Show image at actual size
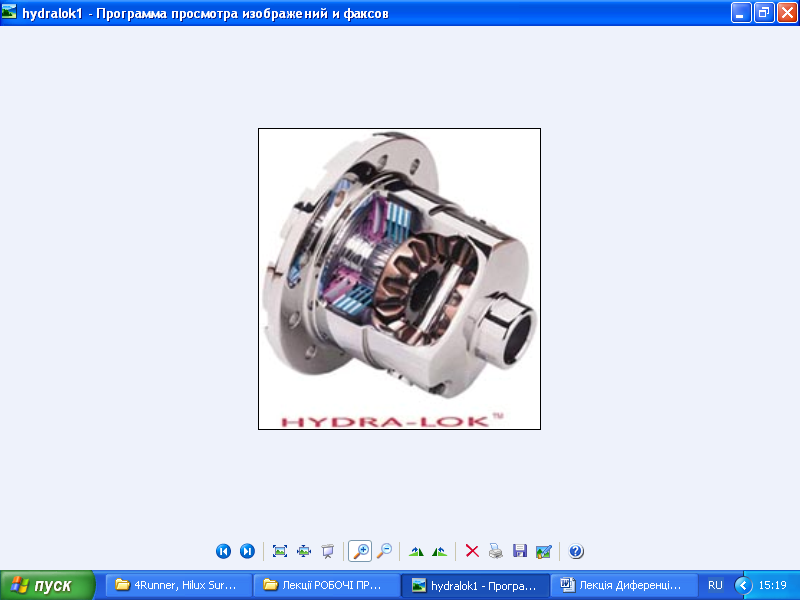The image size is (800, 600). (x=304, y=551)
